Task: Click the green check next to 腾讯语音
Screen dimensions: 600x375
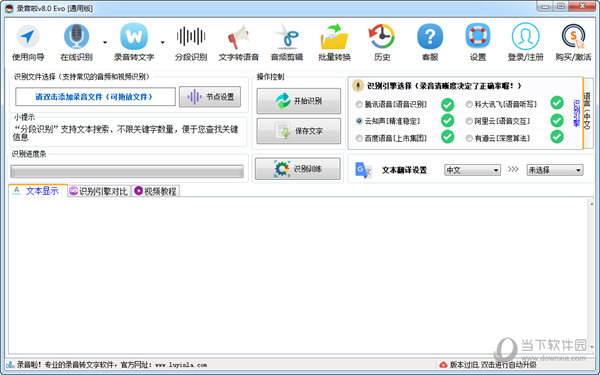Action: (x=447, y=104)
